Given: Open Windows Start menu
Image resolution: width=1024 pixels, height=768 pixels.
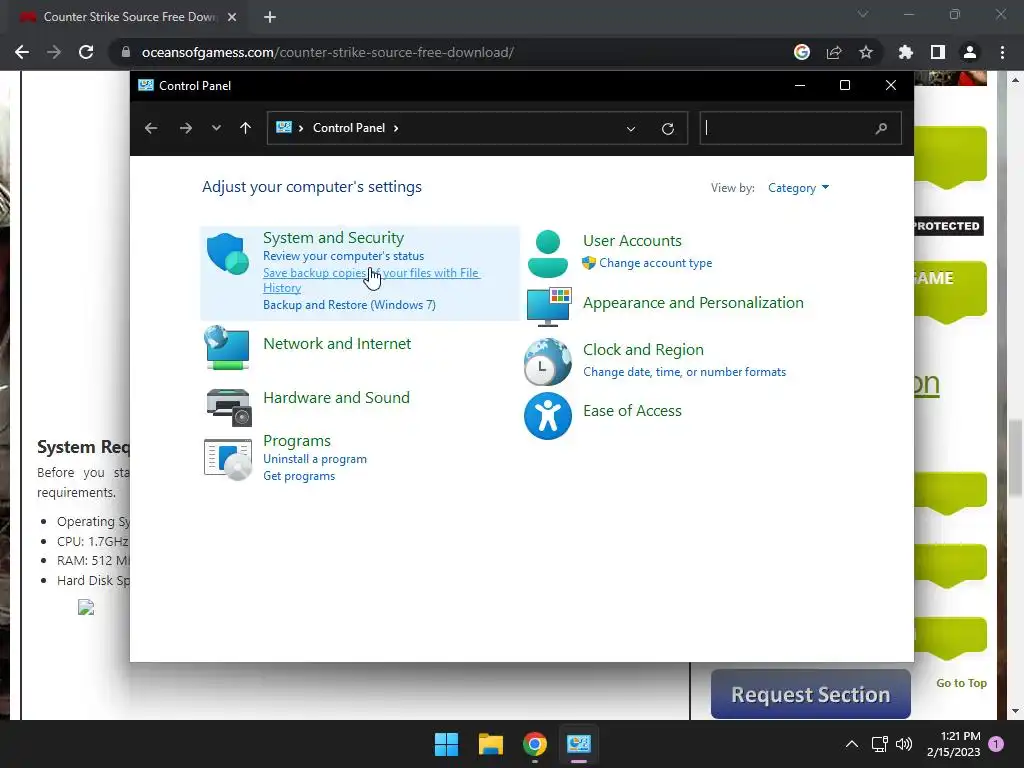Looking at the screenshot, I should pos(447,744).
